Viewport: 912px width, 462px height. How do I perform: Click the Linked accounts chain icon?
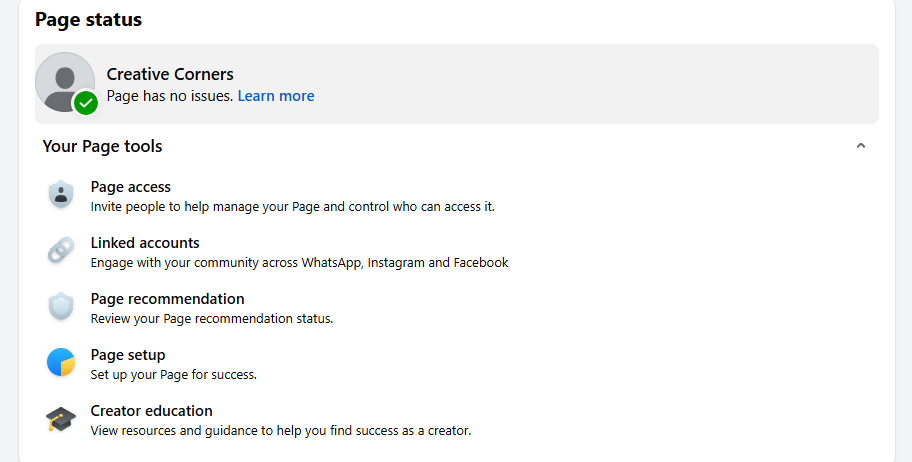click(61, 251)
